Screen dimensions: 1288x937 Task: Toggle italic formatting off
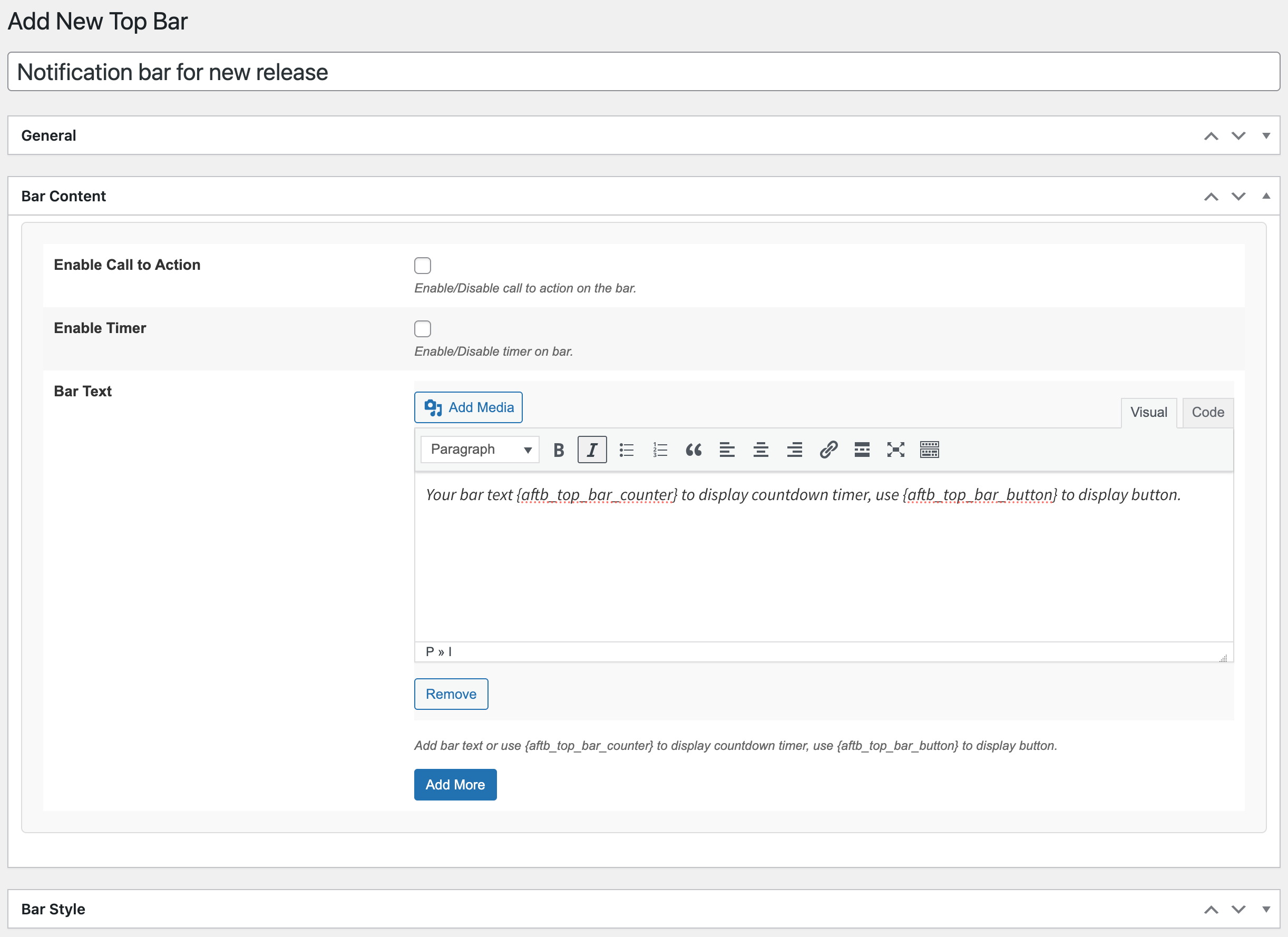pos(592,449)
